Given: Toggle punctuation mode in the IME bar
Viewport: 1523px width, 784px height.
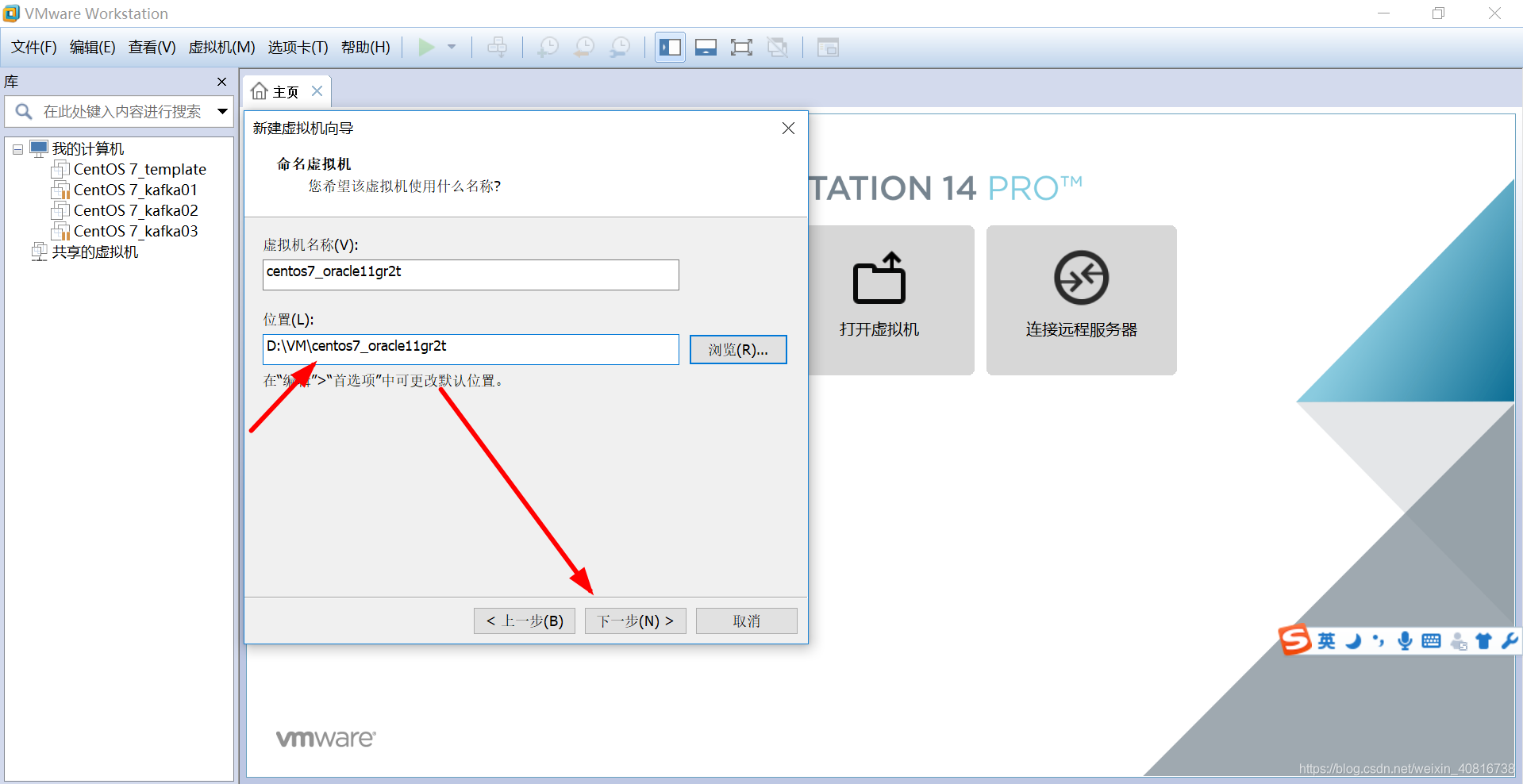Looking at the screenshot, I should [1379, 641].
